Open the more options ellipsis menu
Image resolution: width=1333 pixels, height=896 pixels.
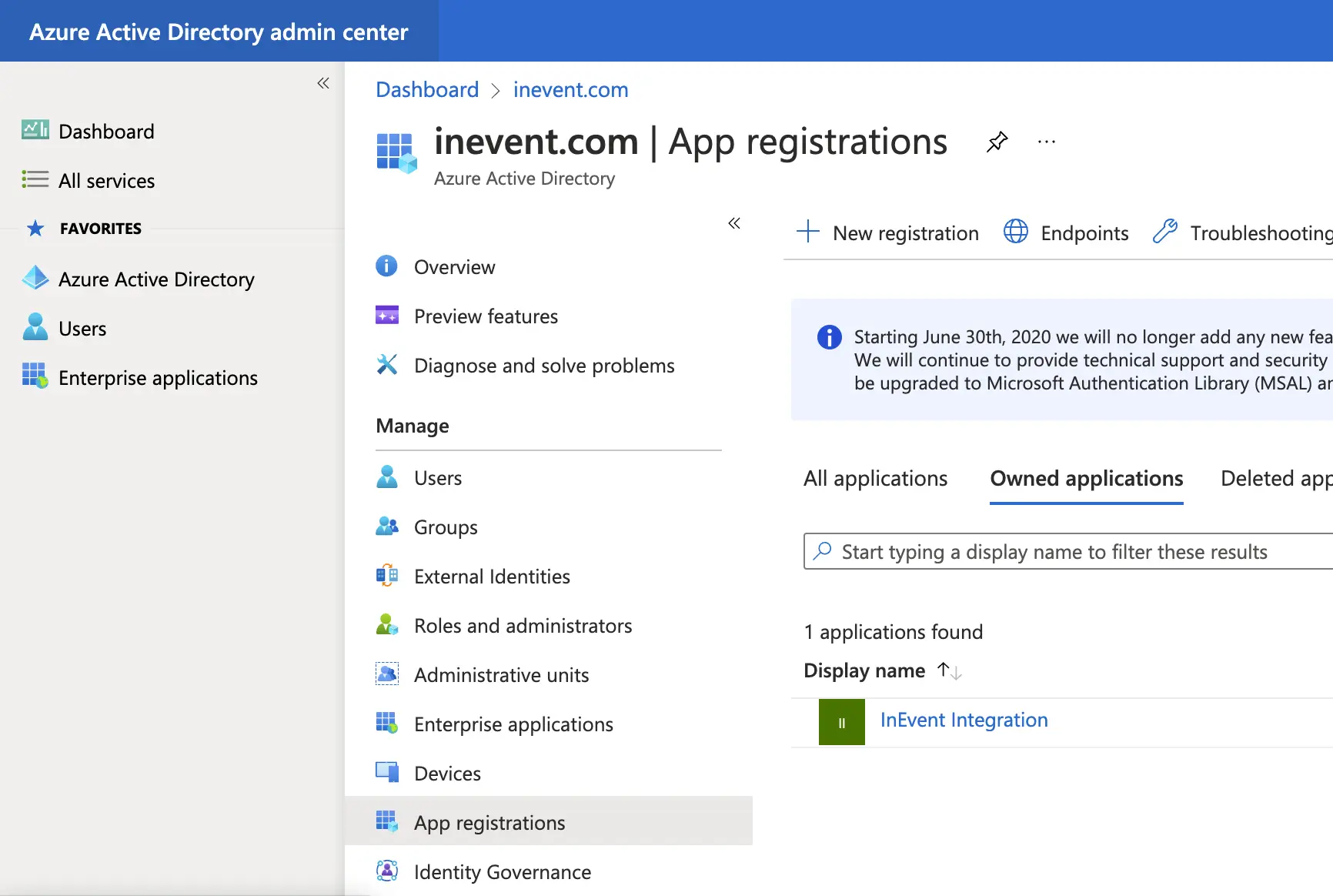1047,142
